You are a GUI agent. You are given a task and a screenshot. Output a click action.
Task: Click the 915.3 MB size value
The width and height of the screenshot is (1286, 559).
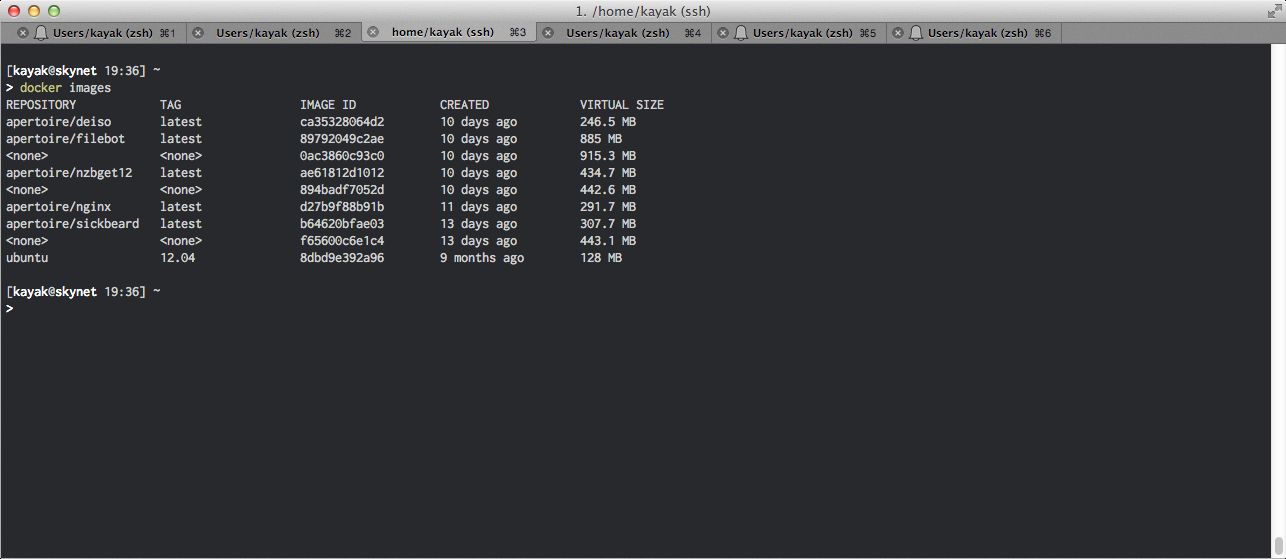(608, 156)
